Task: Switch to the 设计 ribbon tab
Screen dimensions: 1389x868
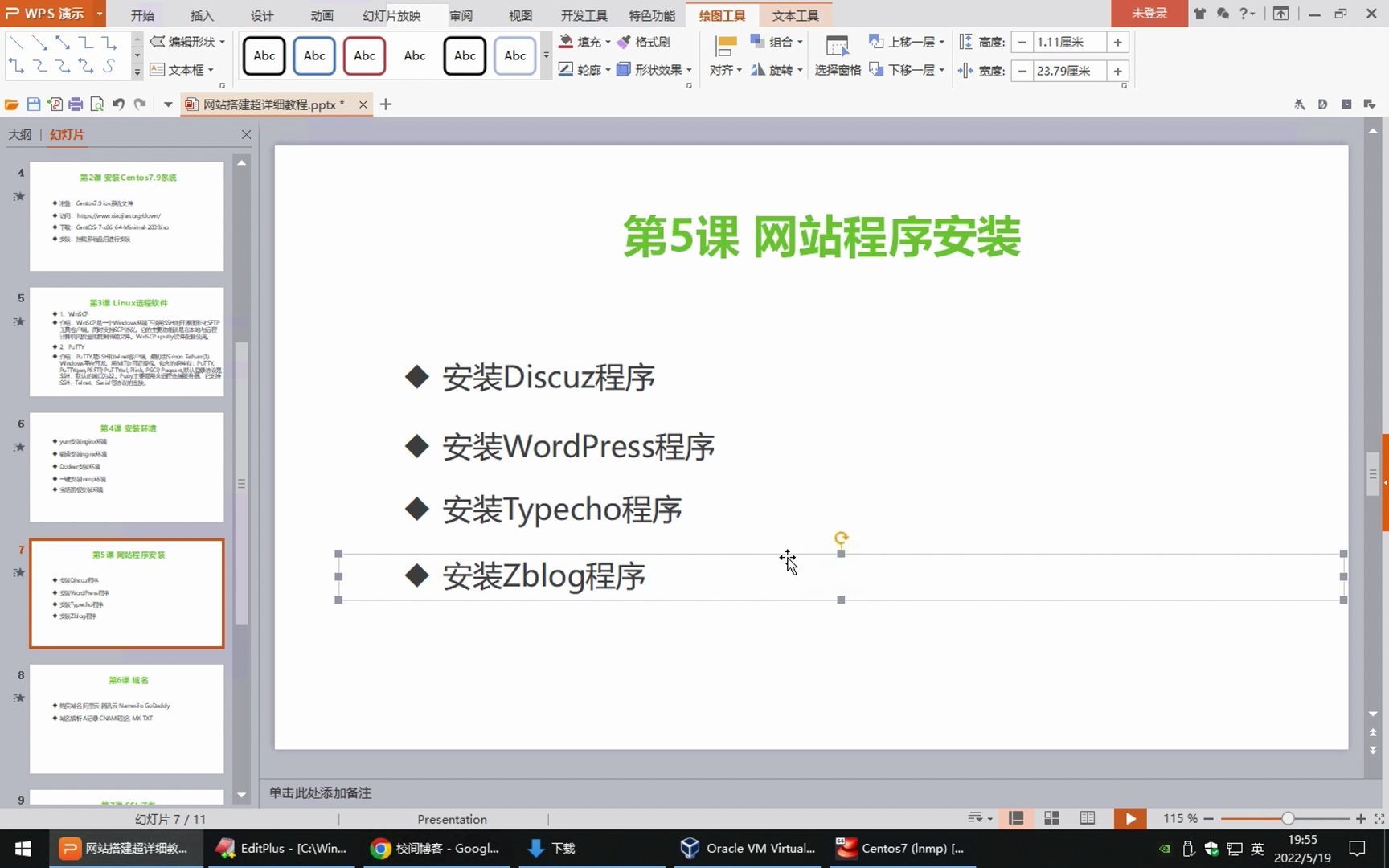Action: (262, 15)
